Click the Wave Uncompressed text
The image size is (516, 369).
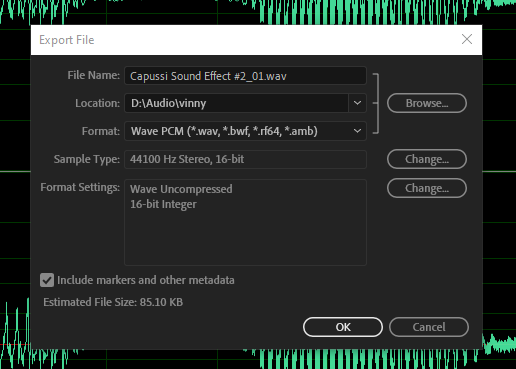pyautogui.click(x=181, y=189)
